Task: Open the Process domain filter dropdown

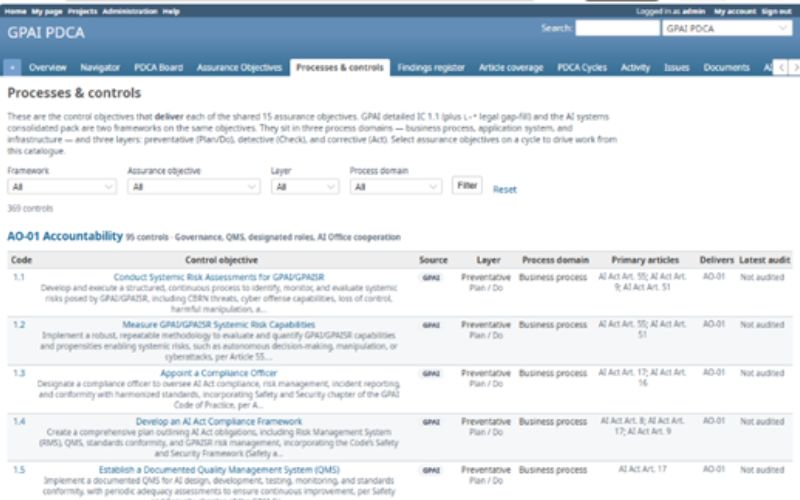Action: pyautogui.click(x=396, y=187)
